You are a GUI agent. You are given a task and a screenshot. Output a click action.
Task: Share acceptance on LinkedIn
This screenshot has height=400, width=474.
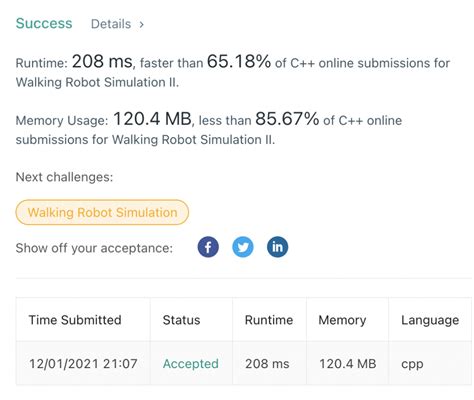click(277, 247)
